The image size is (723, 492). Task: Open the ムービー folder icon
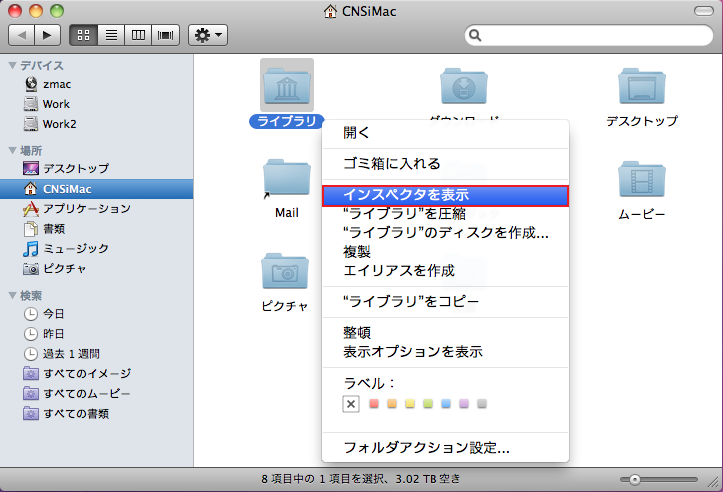tap(641, 180)
